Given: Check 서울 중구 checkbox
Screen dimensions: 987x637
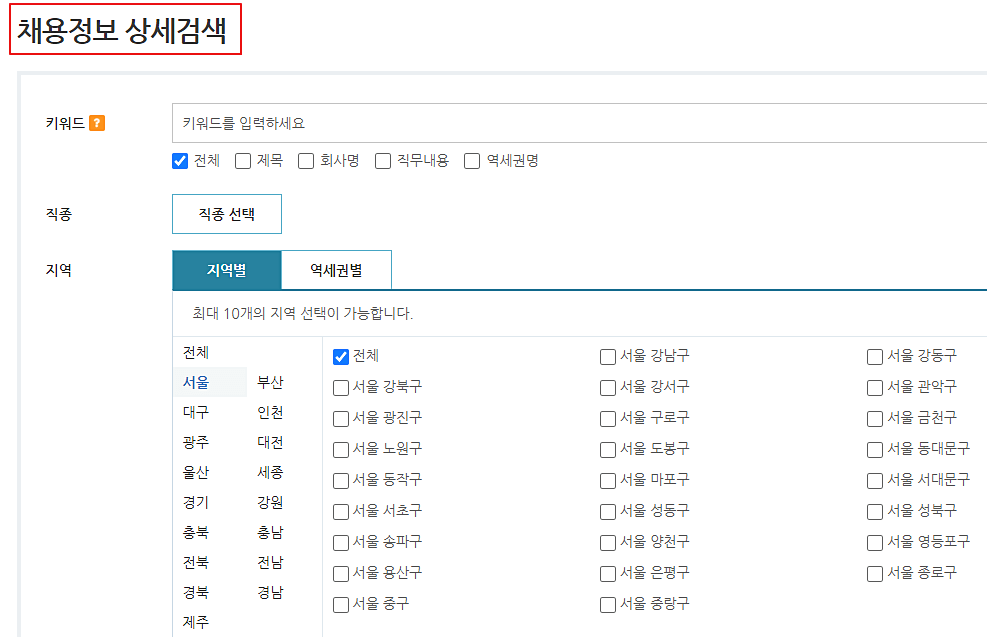Looking at the screenshot, I should pyautogui.click(x=341, y=605).
